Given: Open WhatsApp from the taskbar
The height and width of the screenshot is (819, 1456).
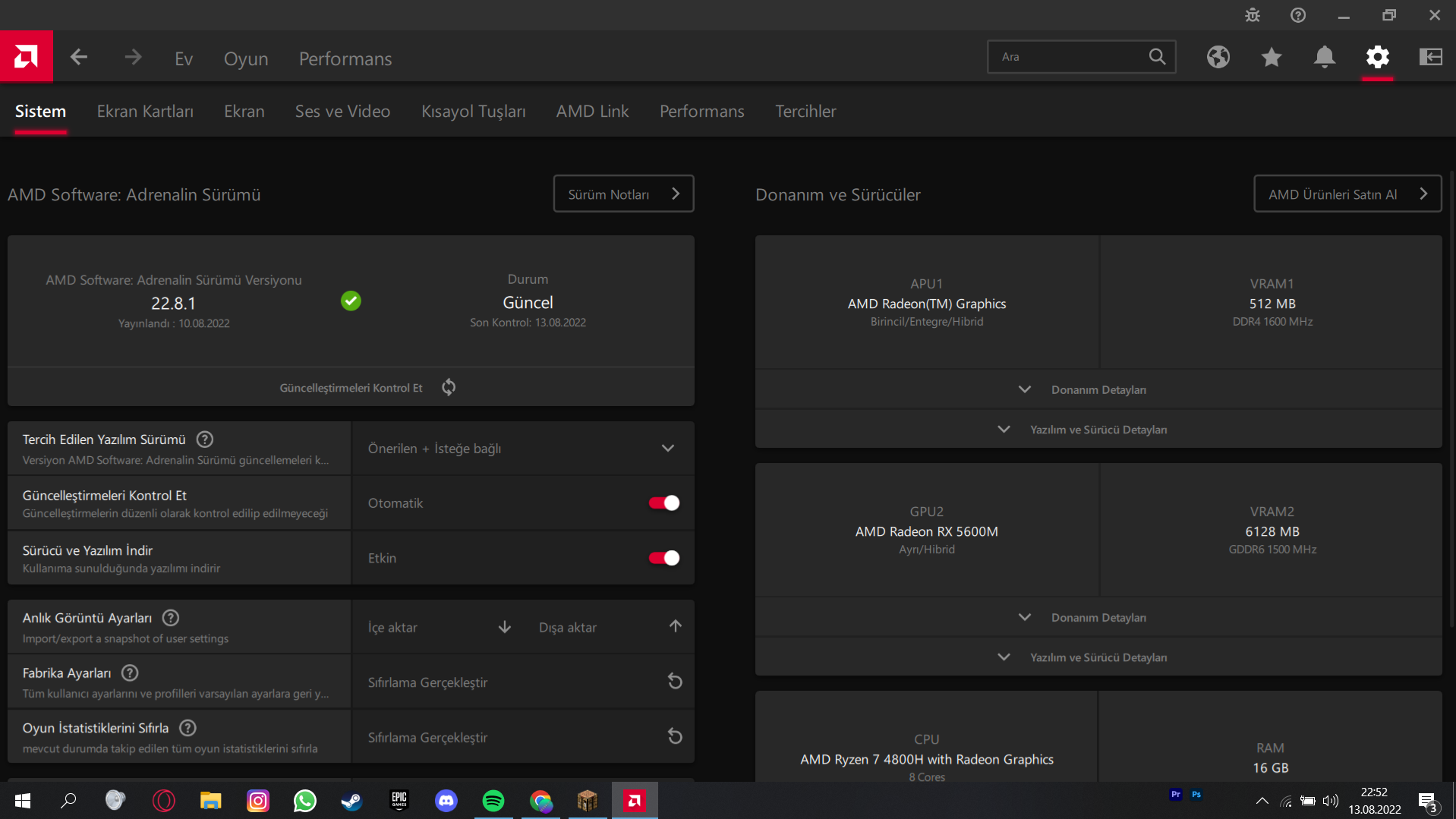Looking at the screenshot, I should (x=304, y=801).
